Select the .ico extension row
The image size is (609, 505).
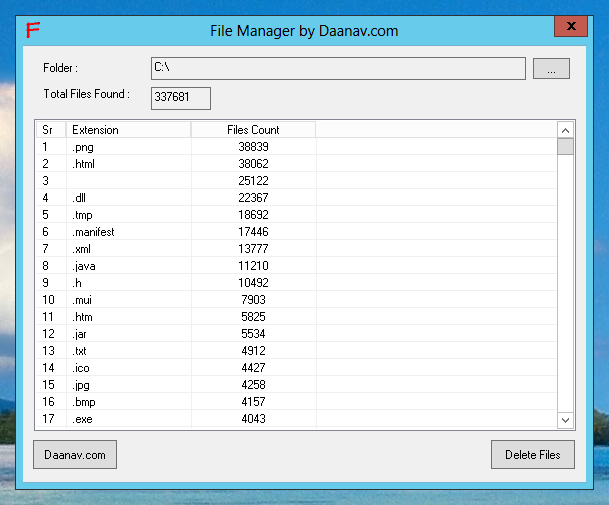point(297,368)
